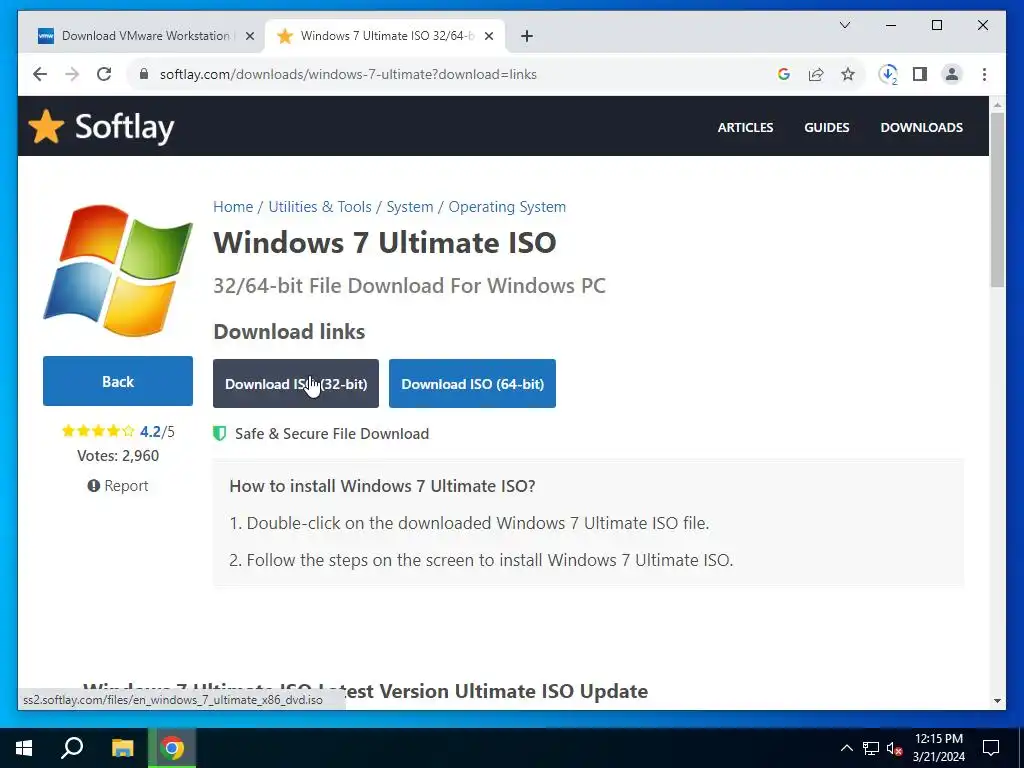Click the network tray icon
This screenshot has width=1024, height=768.
point(871,748)
